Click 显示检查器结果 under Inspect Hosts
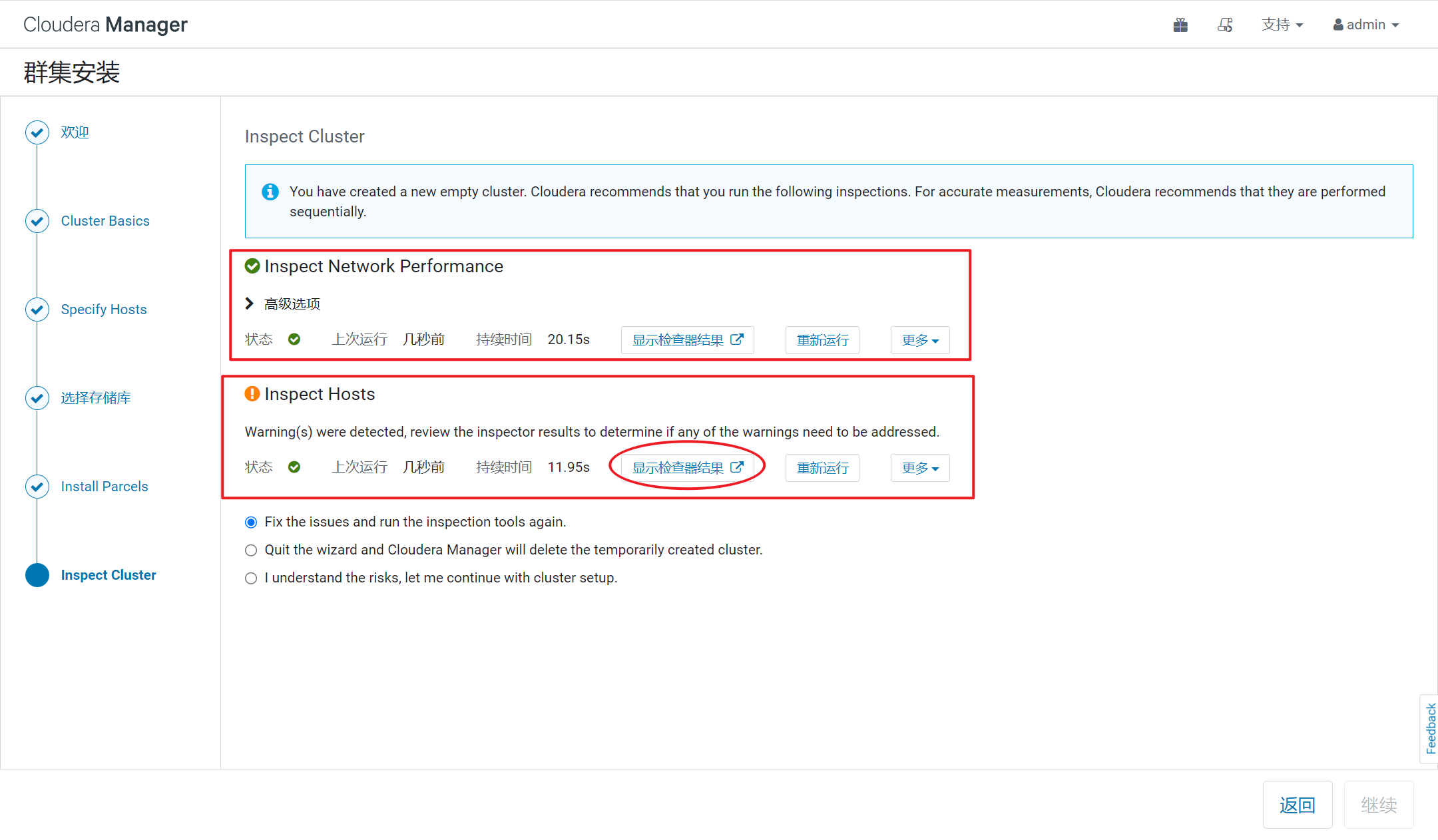The width and height of the screenshot is (1438, 840). click(687, 468)
